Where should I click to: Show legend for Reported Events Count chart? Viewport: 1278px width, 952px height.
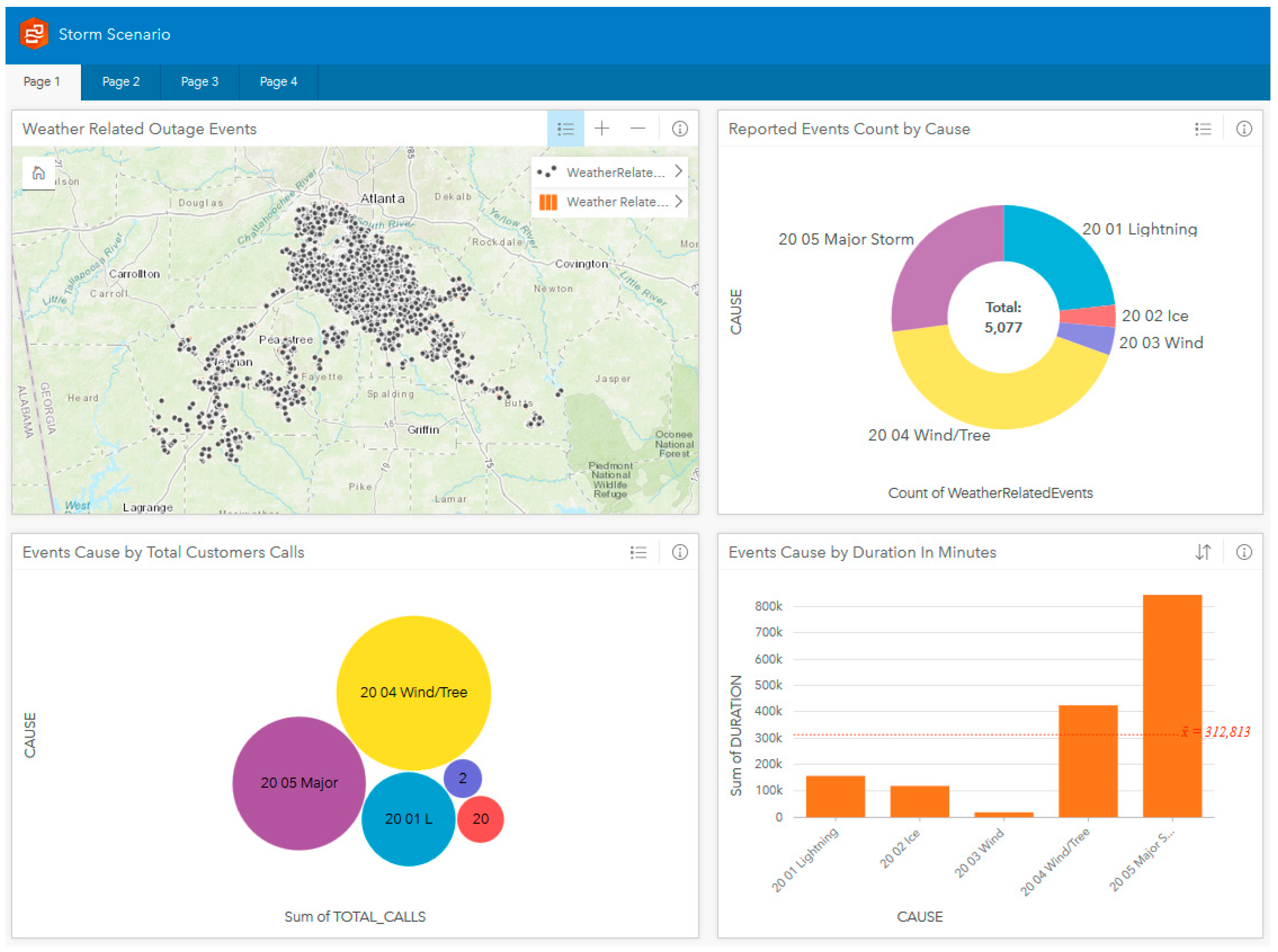tap(1203, 129)
